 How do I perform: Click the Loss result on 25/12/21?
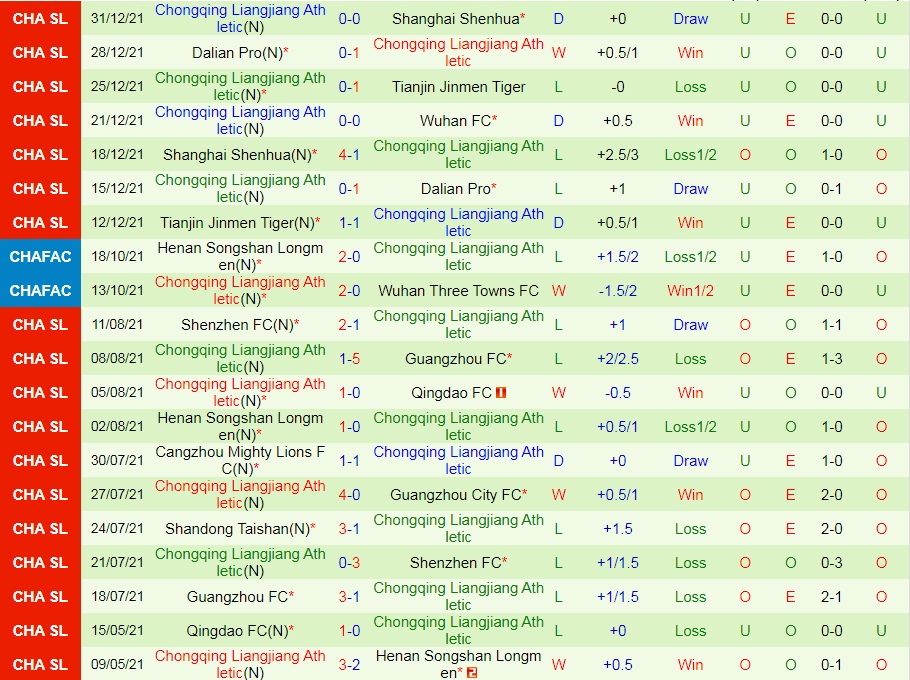[691, 87]
